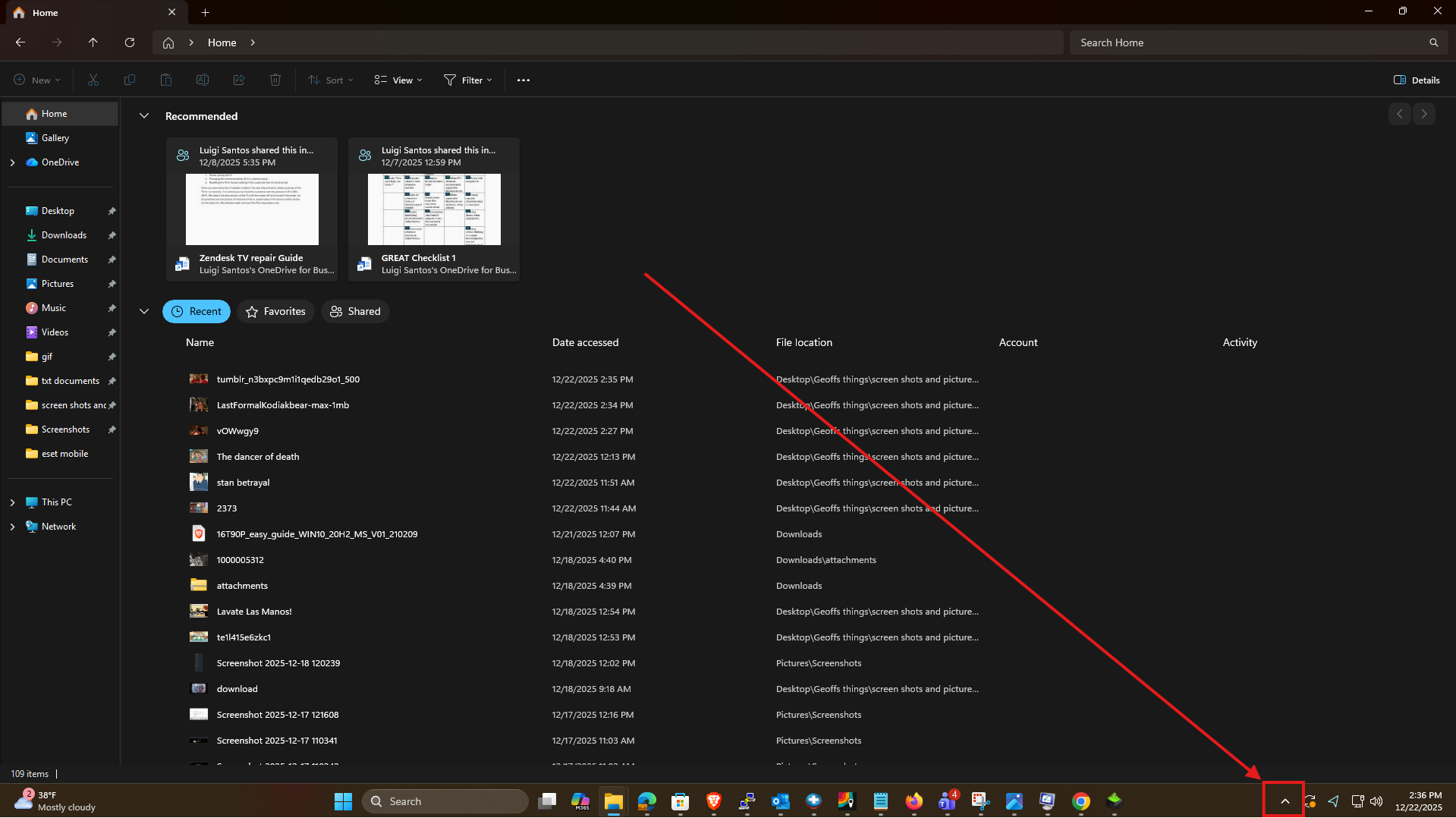1456x818 pixels.
Task: Collapse the Recent files section
Action: tap(144, 311)
